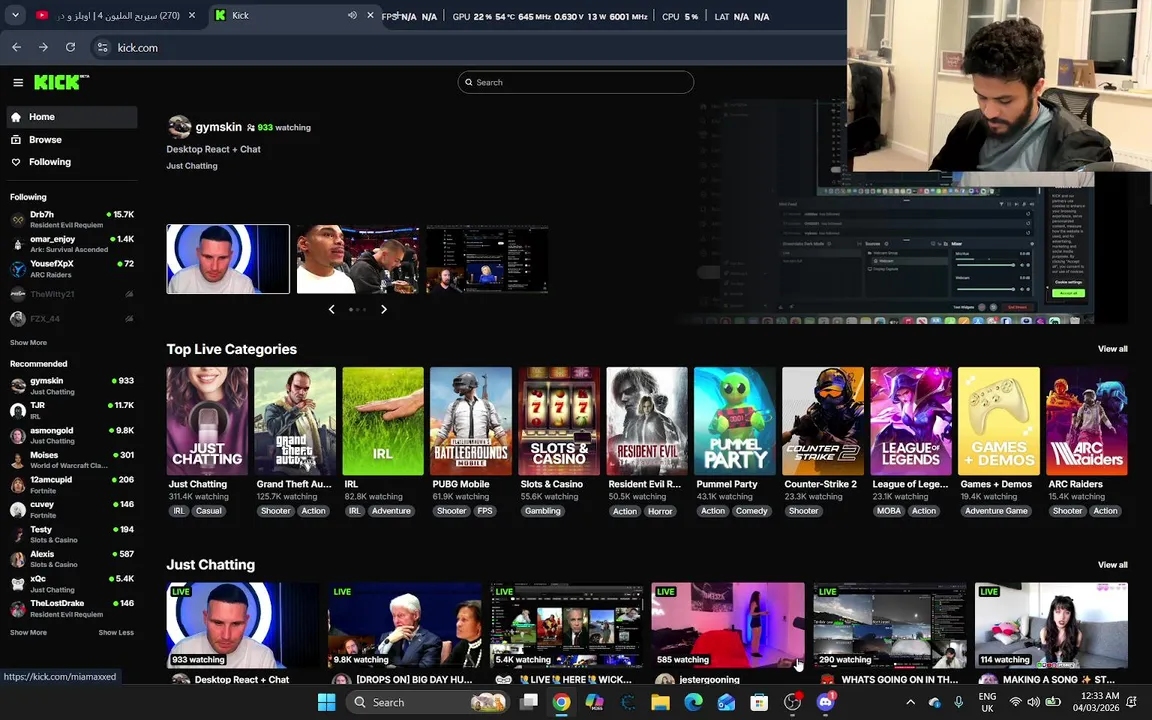The width and height of the screenshot is (1152, 720).
Task: Click the Gambling tag under Slots & Casino
Action: click(x=542, y=511)
